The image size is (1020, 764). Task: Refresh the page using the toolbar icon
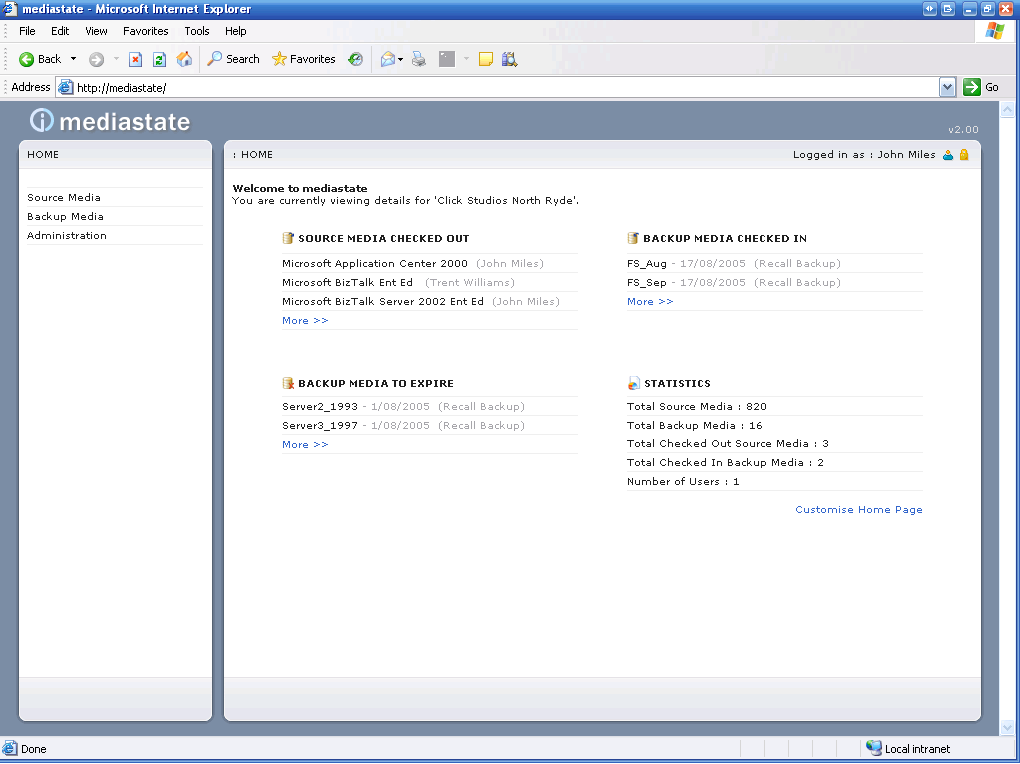(159, 60)
